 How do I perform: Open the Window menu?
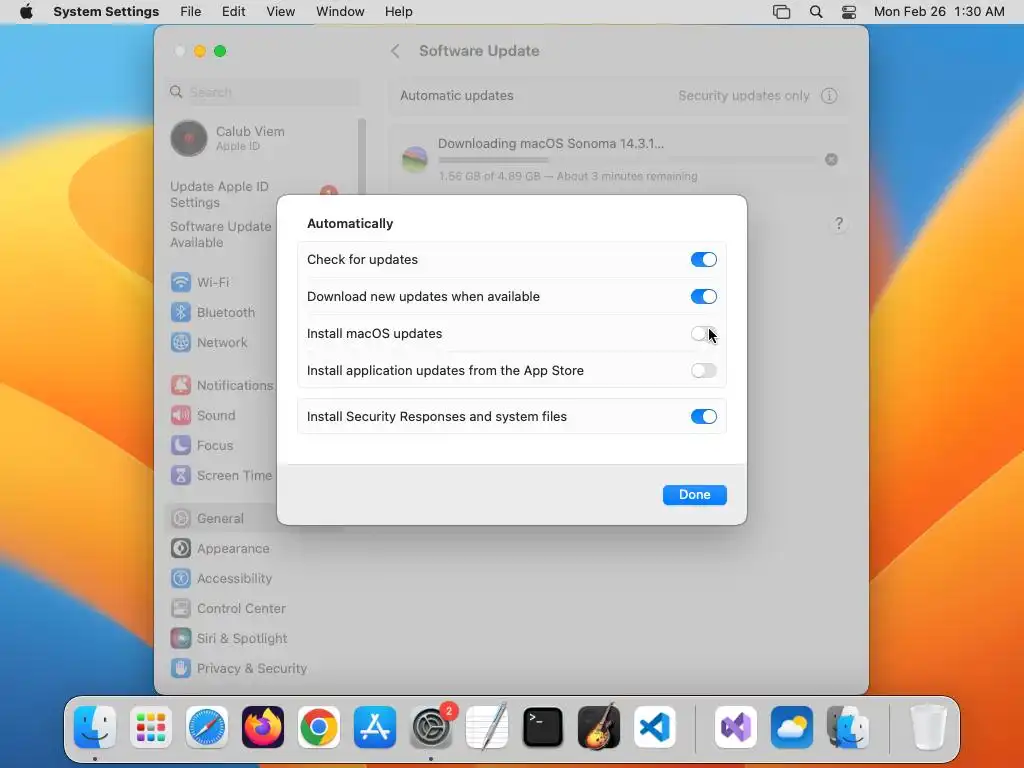coord(340,12)
